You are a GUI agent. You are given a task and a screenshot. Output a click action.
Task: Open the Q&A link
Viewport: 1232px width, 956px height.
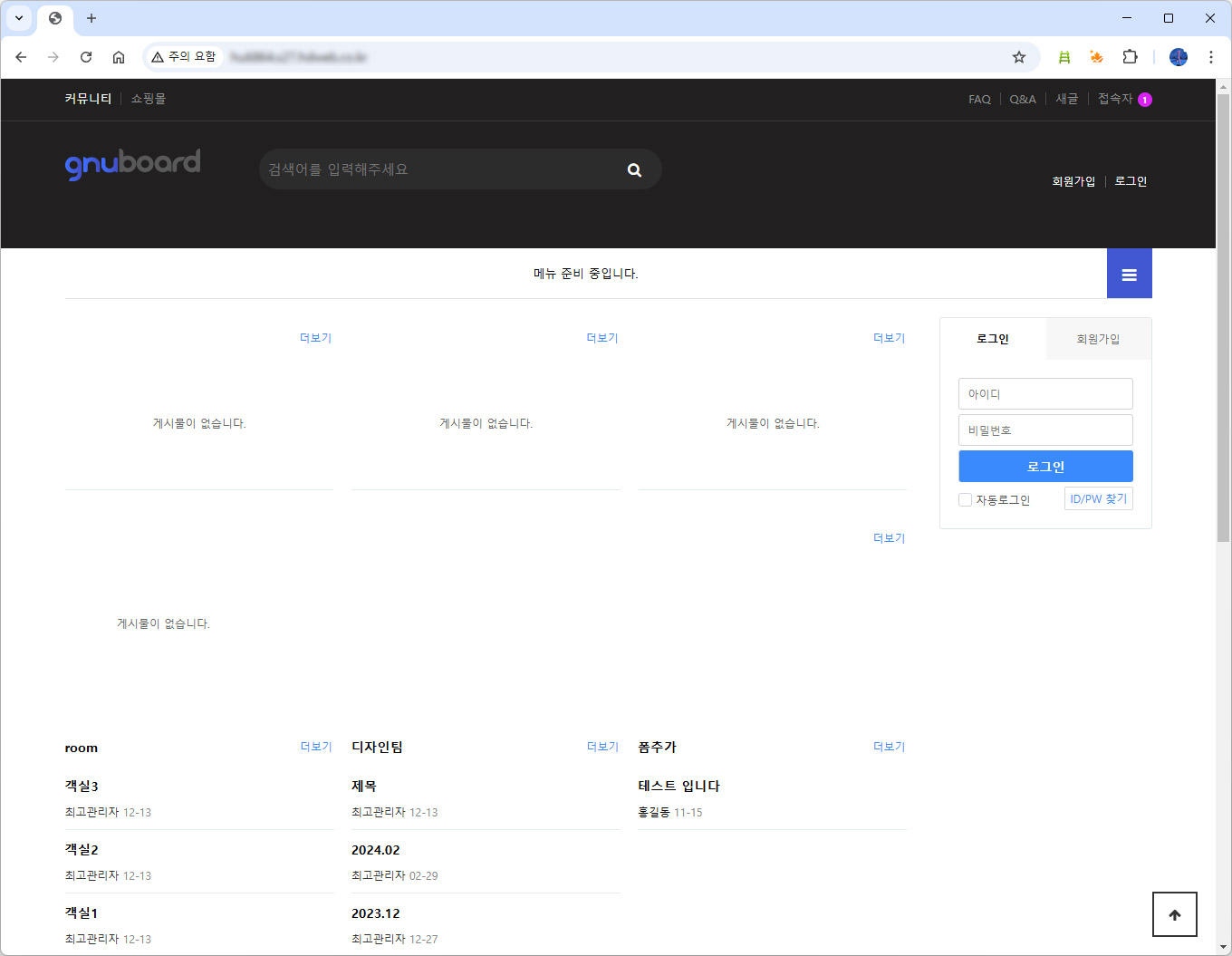coord(1023,100)
